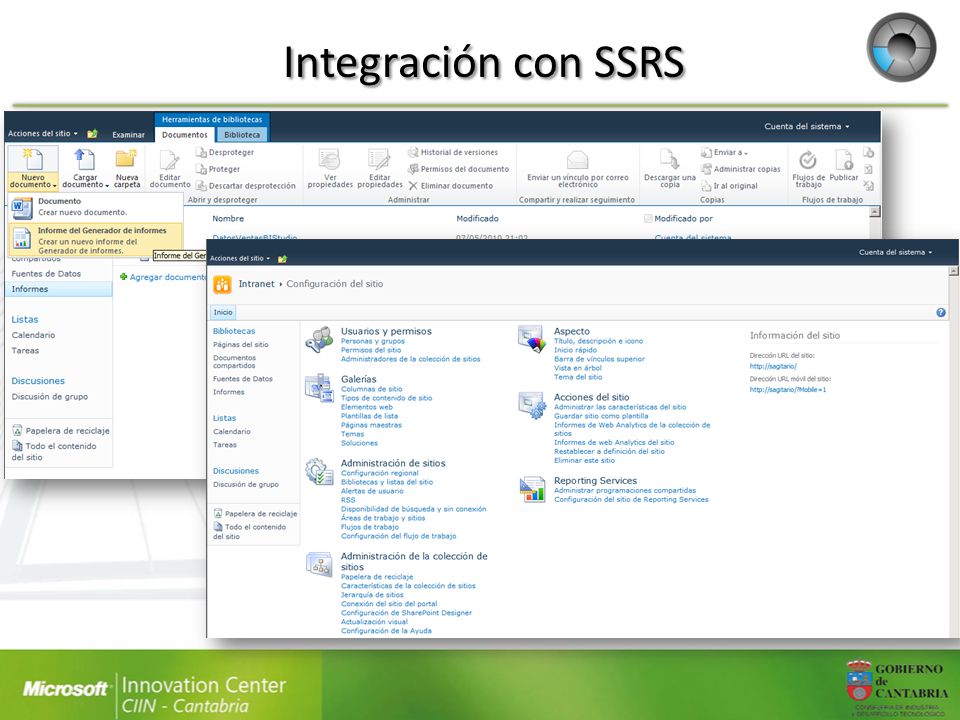
Task: Choose Documento from new document menu
Action: pos(96,206)
